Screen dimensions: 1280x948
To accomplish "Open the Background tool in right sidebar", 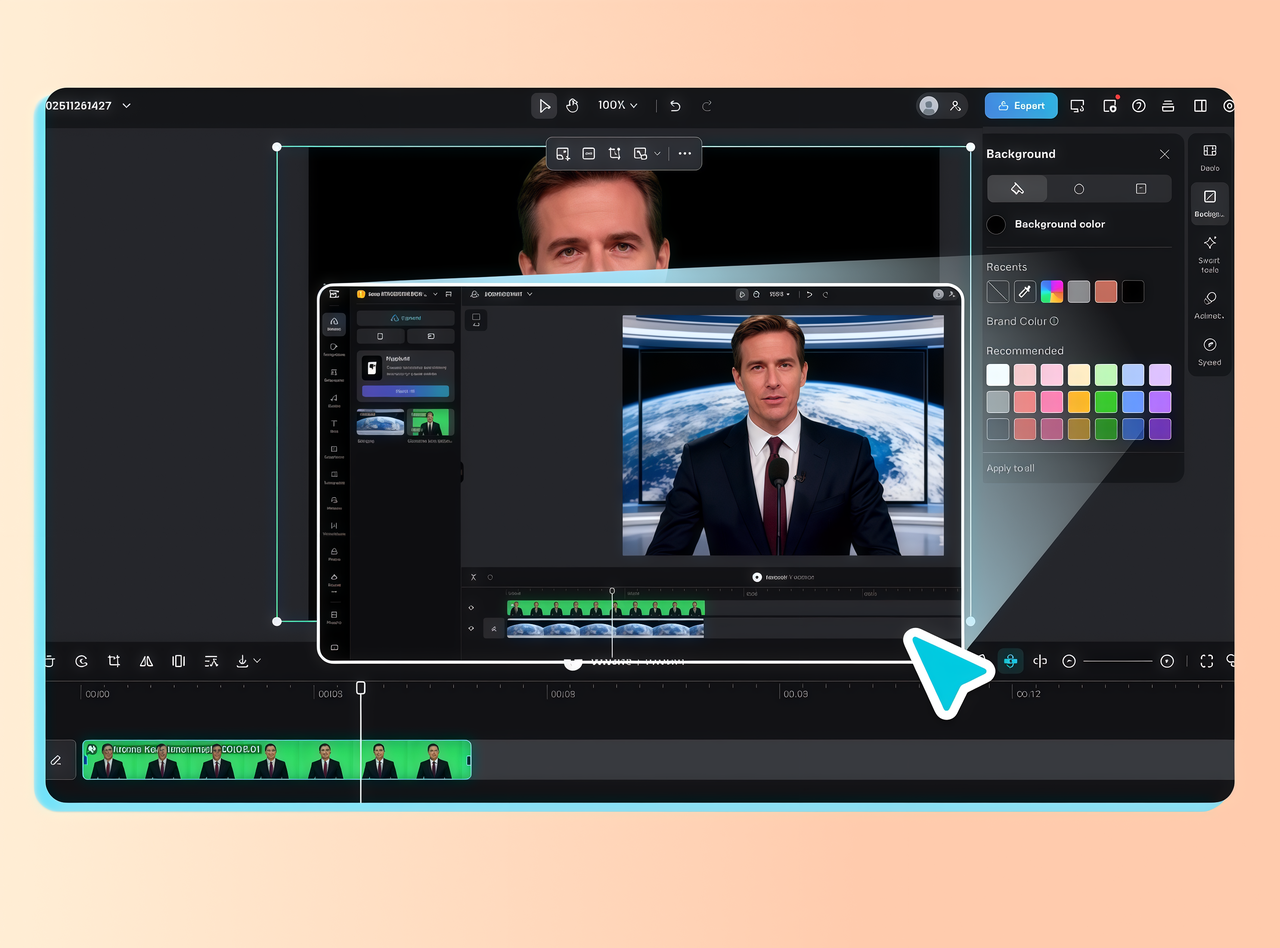I will (x=1210, y=203).
